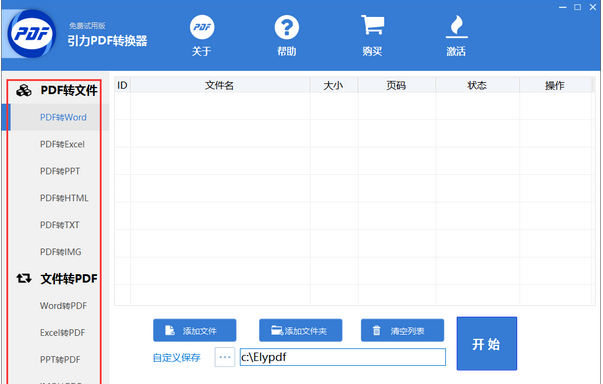The image size is (603, 384).
Task: Click the 激活 flame activation icon
Action: coord(456,27)
